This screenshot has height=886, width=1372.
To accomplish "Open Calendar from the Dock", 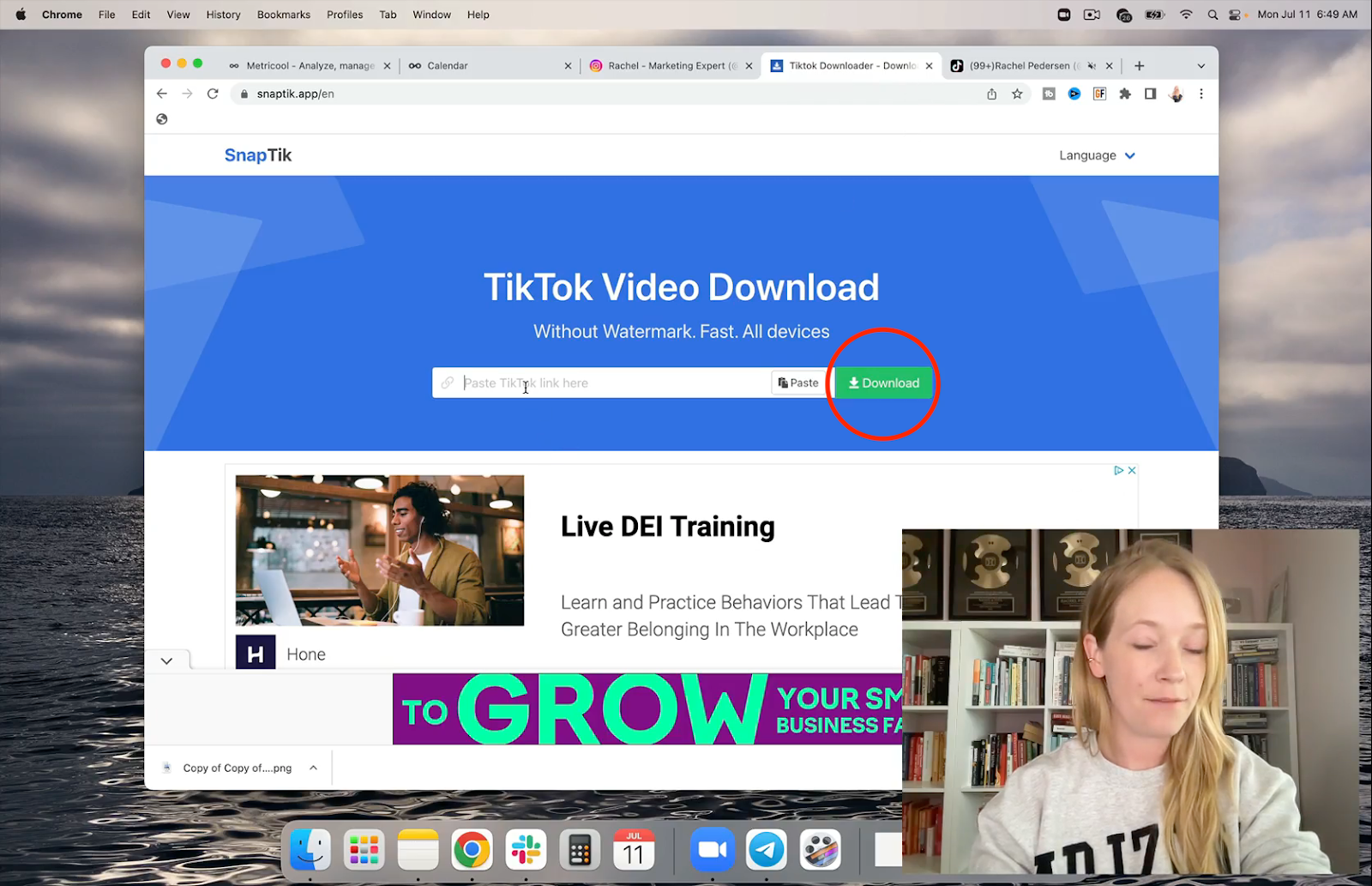I will pos(634,850).
